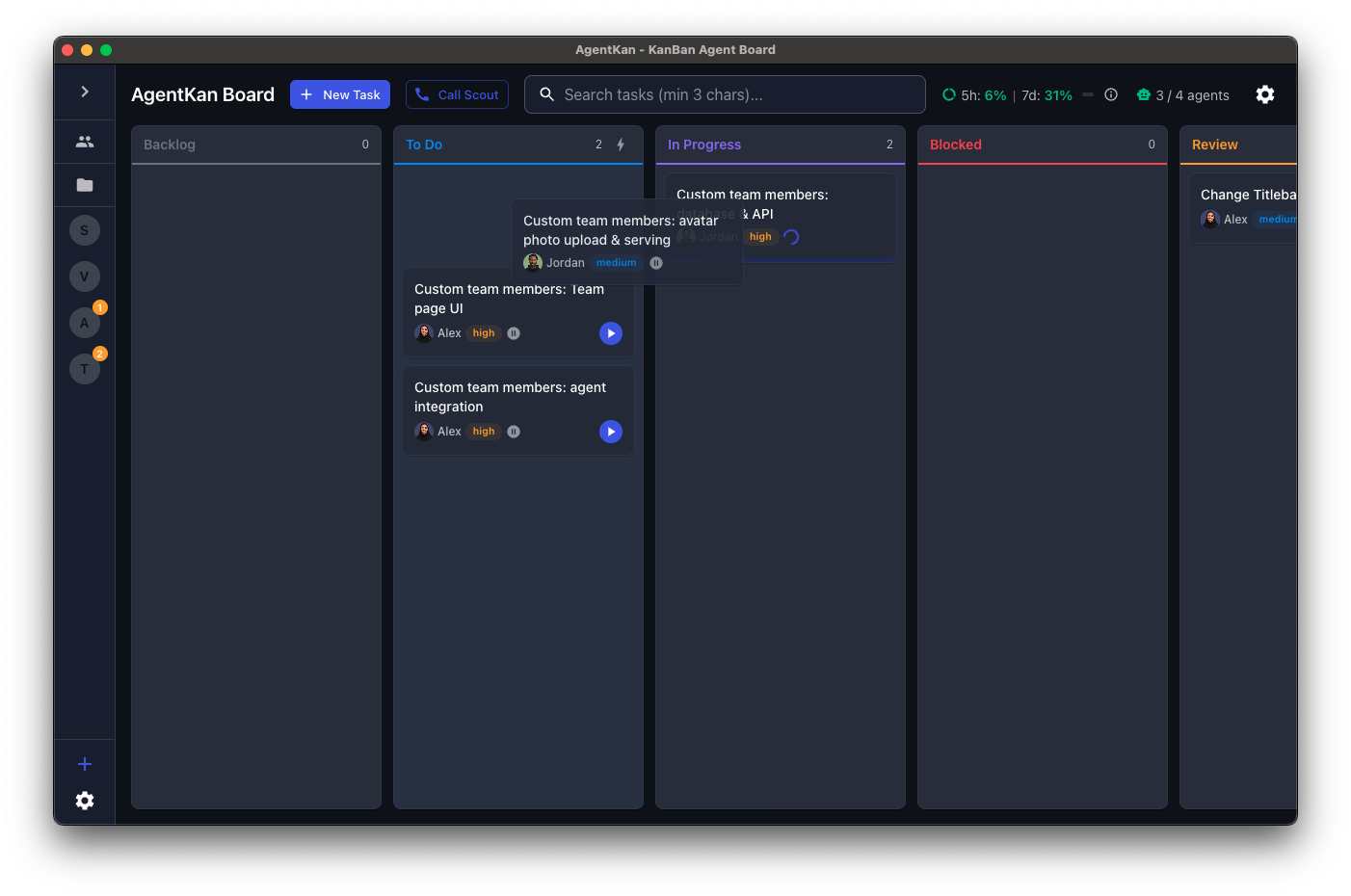Click the progress spinner on database & API card
The image size is (1351, 896).
791,236
